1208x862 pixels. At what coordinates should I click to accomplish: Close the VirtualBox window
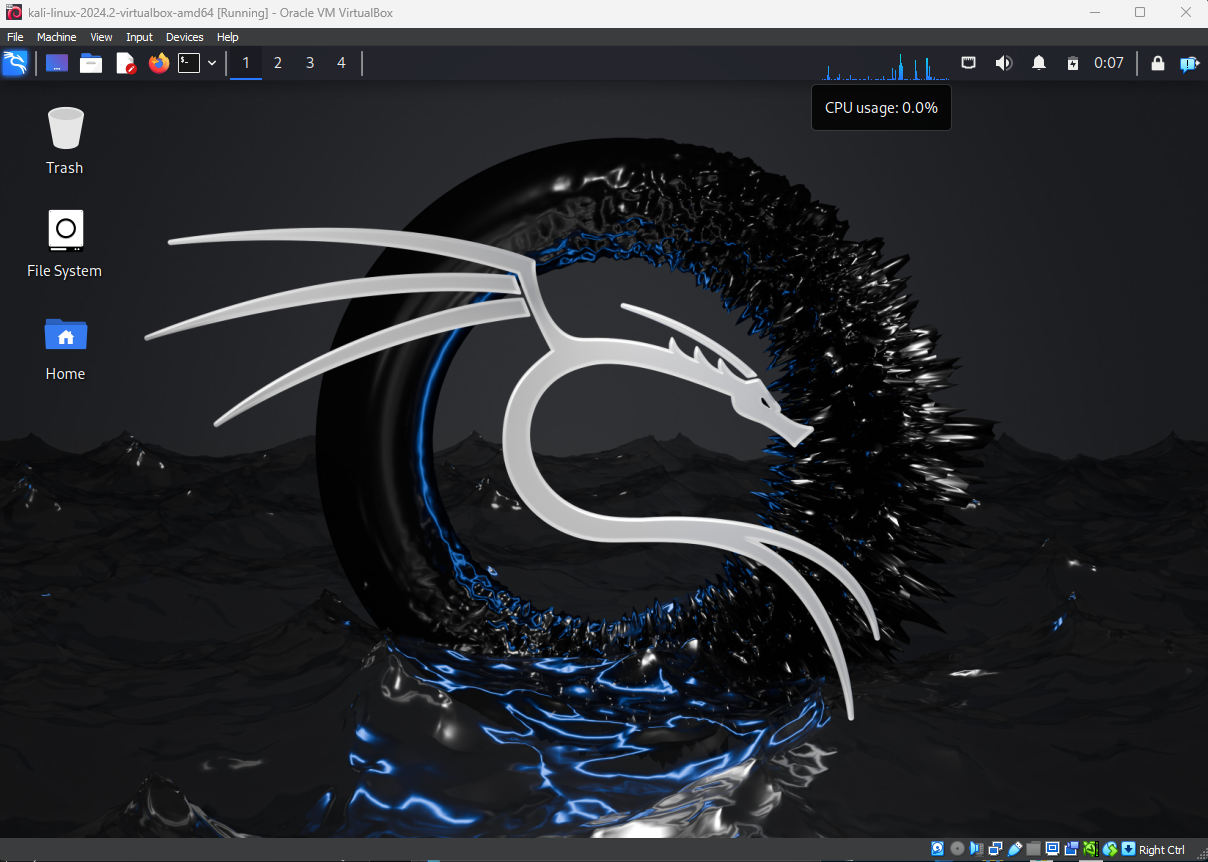click(x=1185, y=12)
